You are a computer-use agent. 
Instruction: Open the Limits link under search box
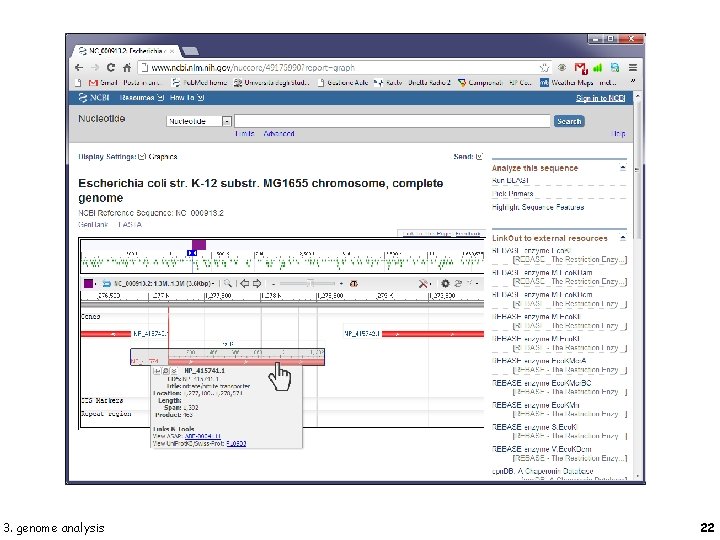coord(245,134)
